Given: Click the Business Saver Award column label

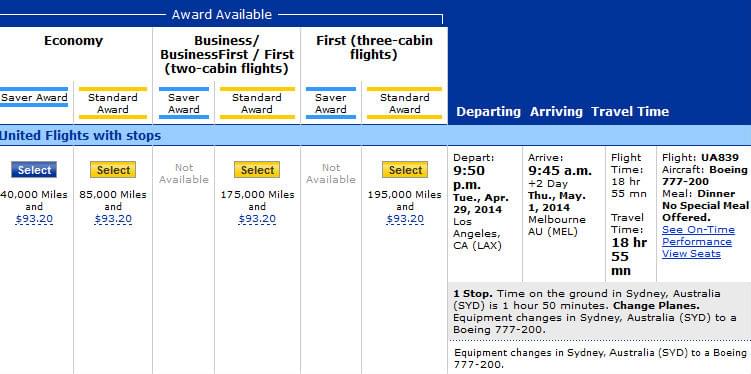Looking at the screenshot, I should 183,103.
